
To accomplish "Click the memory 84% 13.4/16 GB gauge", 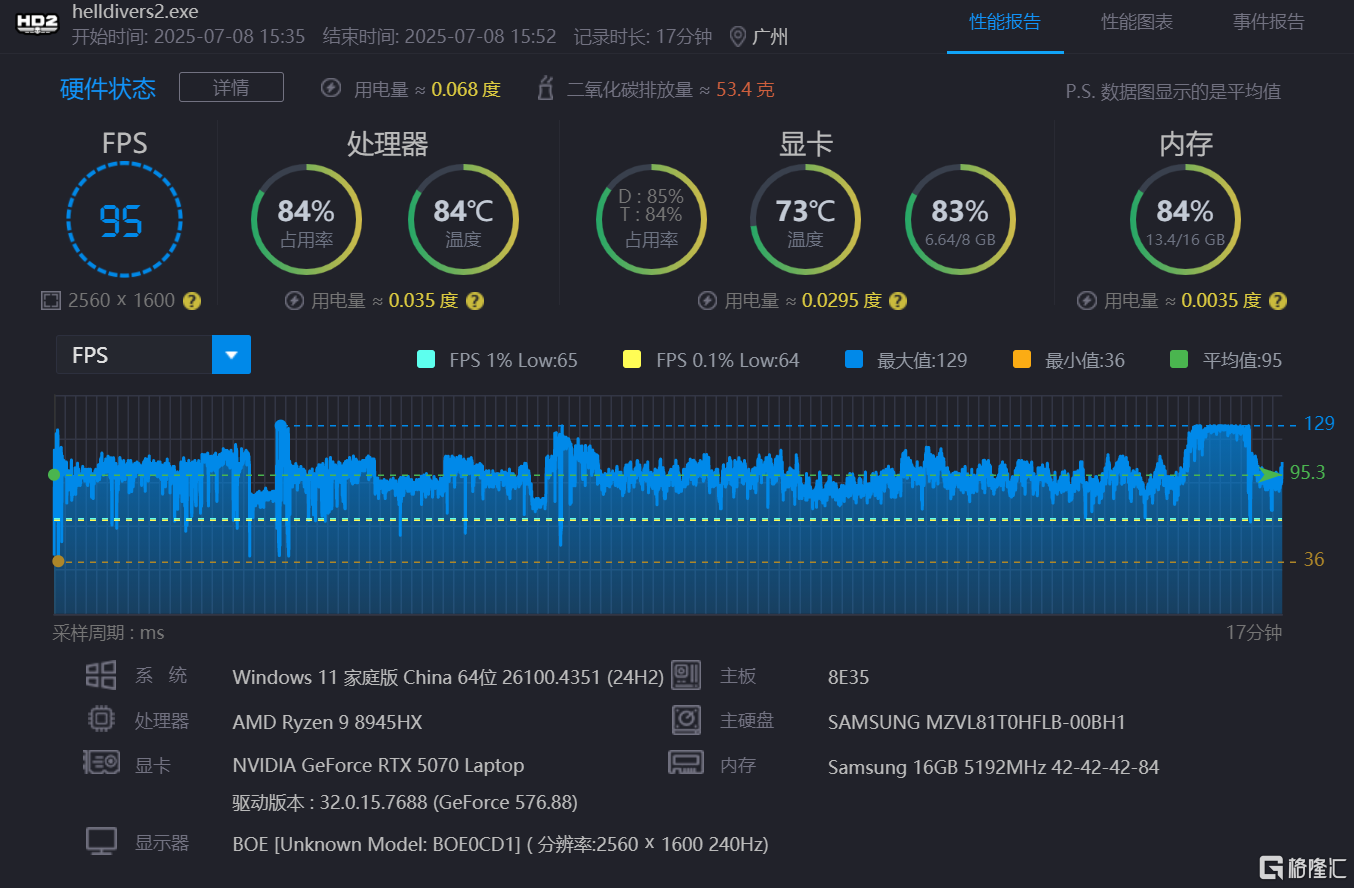I will click(1185, 219).
